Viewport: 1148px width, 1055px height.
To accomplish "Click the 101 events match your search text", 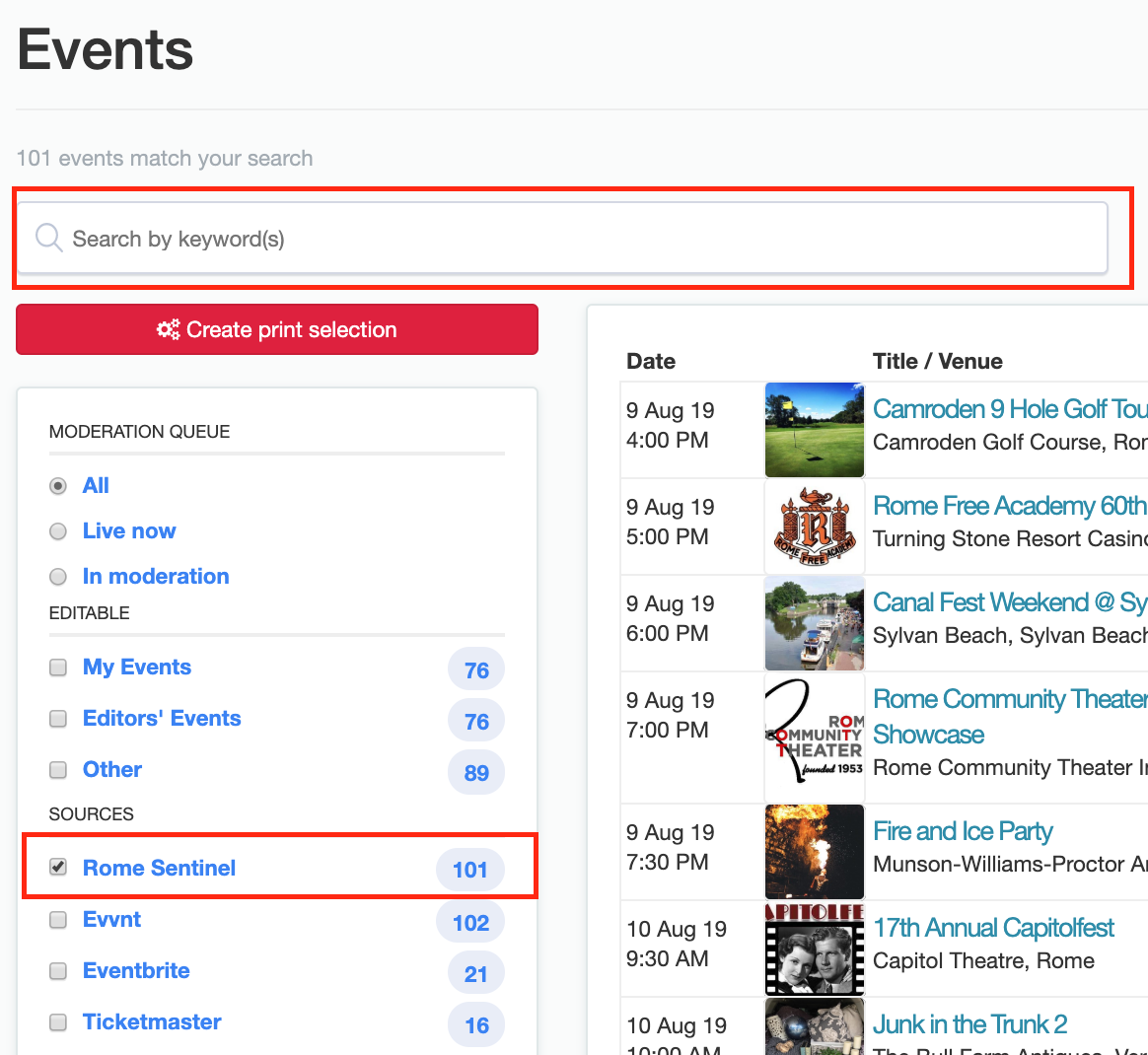I will click(x=165, y=158).
